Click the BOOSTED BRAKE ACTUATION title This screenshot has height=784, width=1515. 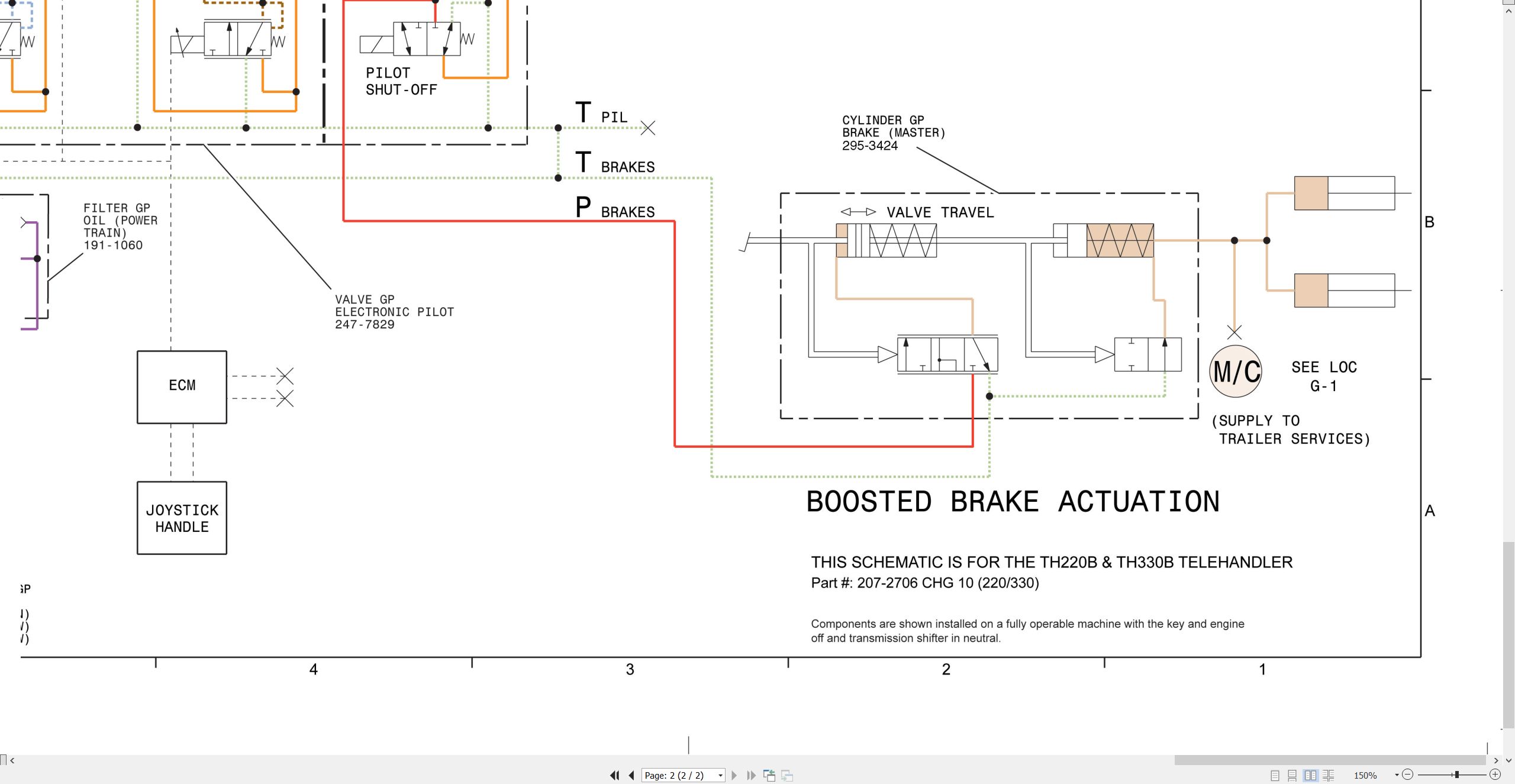[1013, 502]
